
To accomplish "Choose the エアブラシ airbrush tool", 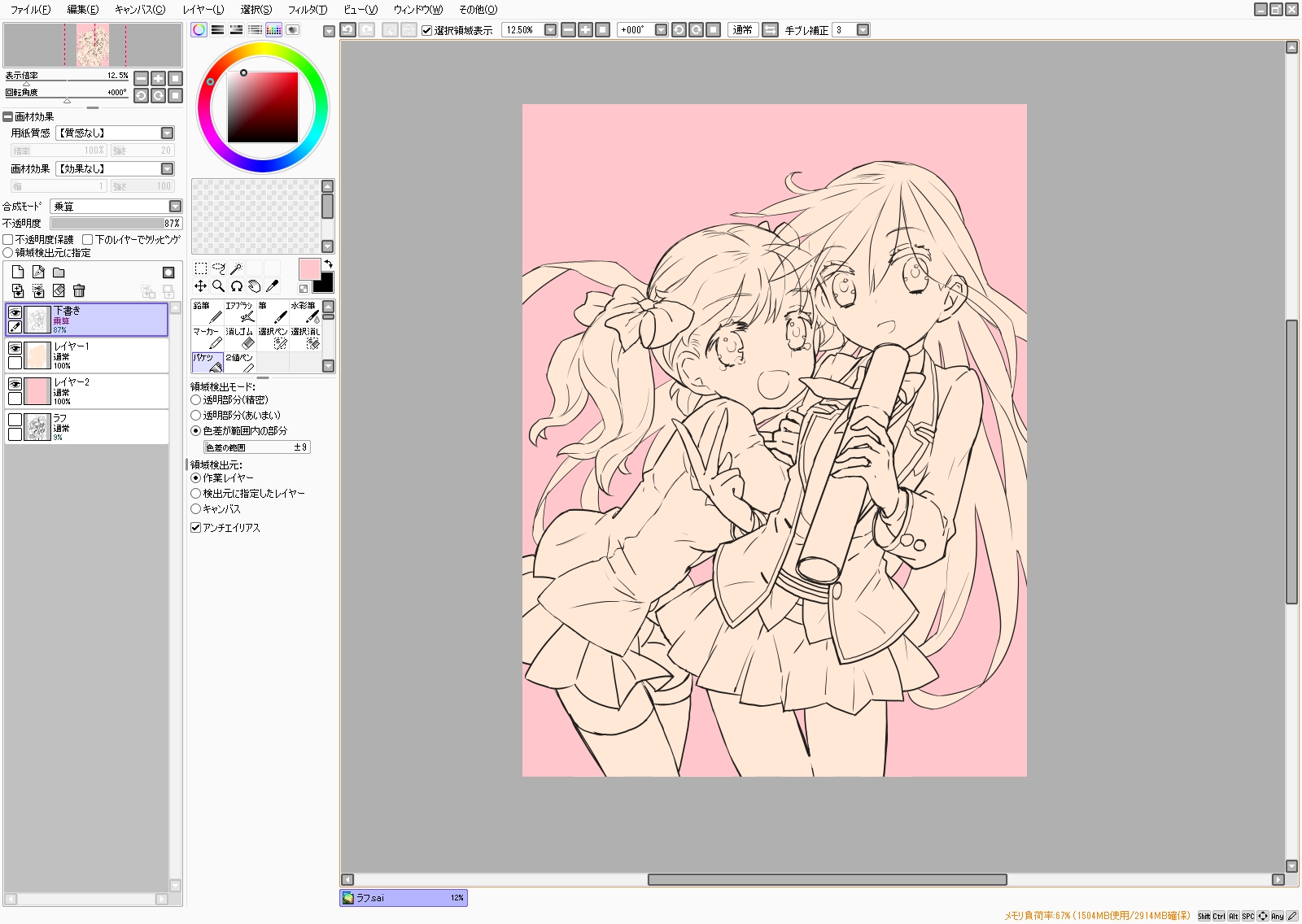I will (240, 312).
